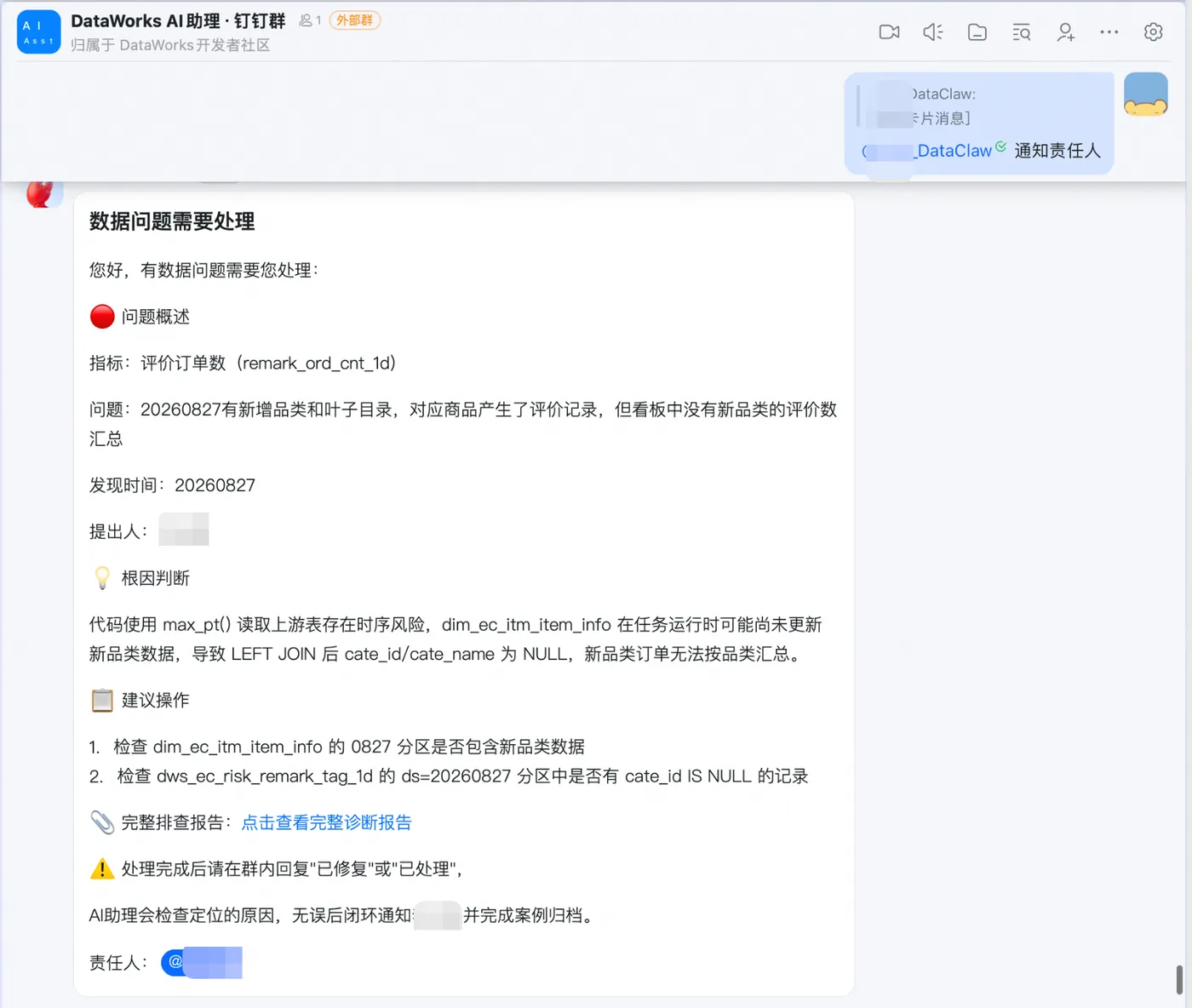Click the yellow warning triangle icon

[102, 868]
